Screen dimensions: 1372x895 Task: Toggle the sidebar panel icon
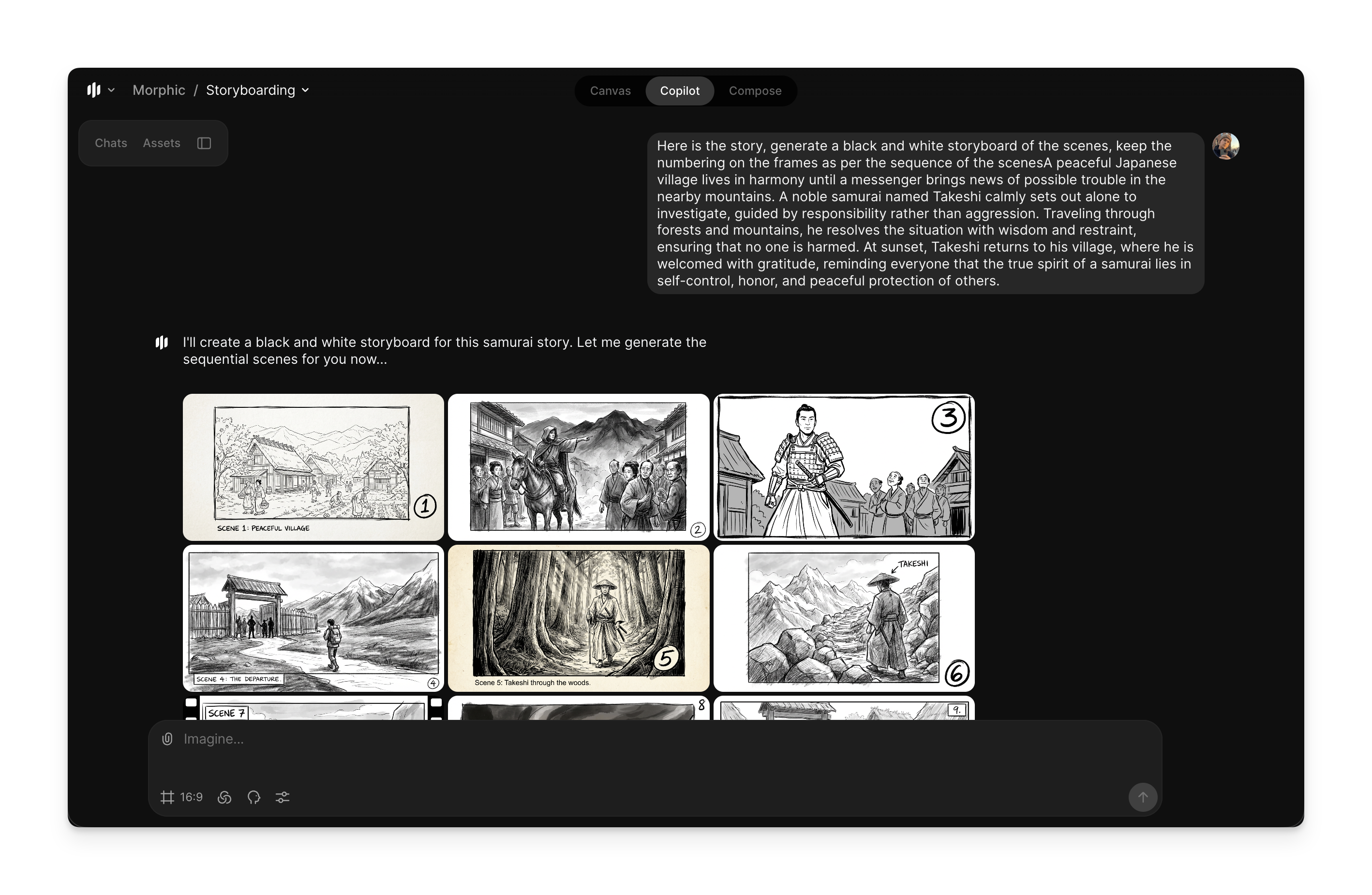pos(204,143)
